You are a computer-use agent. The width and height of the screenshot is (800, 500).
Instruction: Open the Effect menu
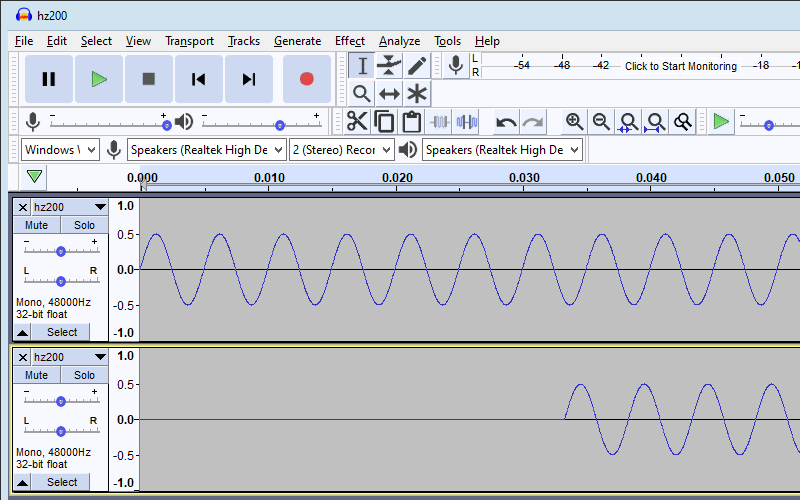350,41
